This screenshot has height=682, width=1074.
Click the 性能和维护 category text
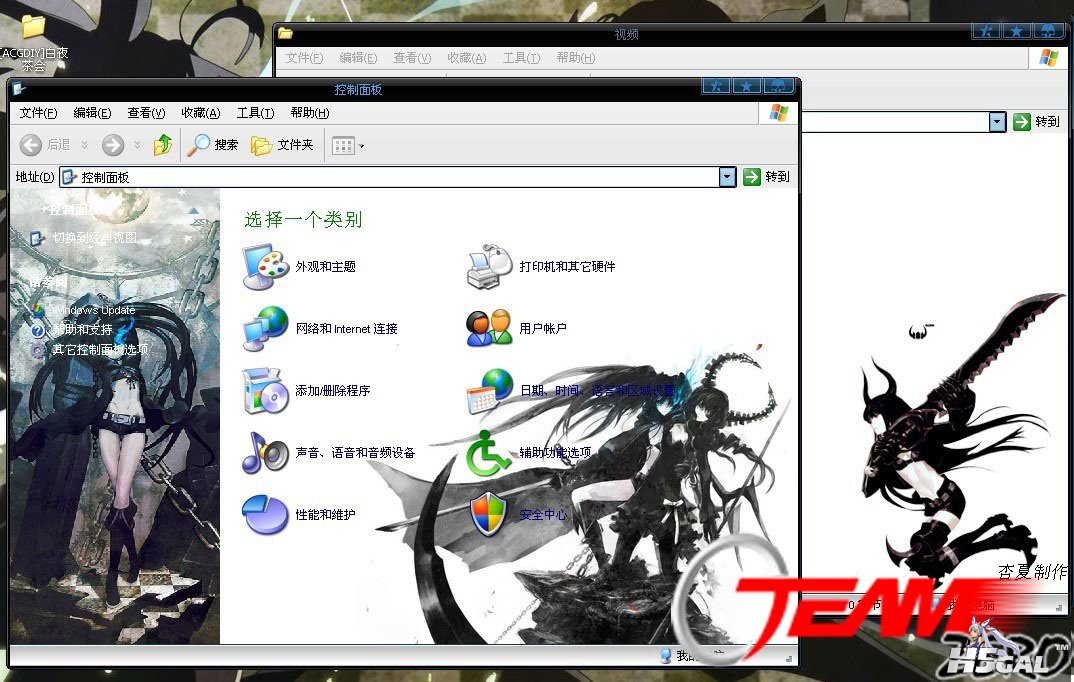click(325, 515)
